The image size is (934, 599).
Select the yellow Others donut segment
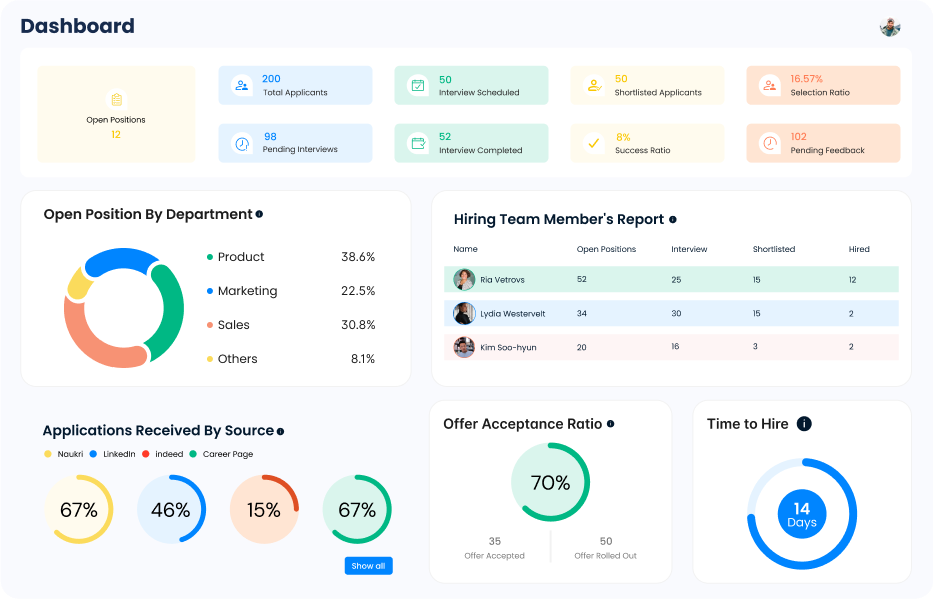coord(79,284)
